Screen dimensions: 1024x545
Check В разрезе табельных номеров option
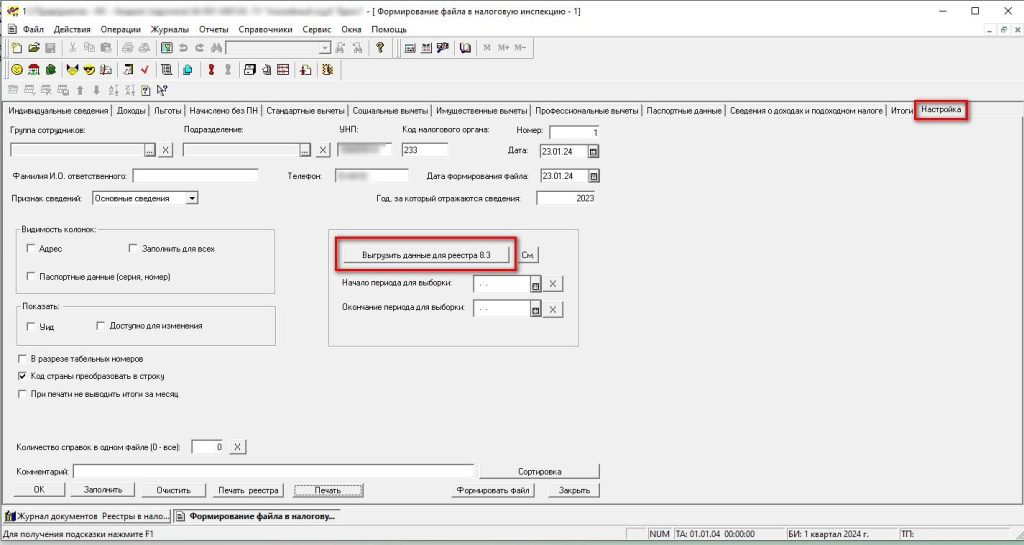[x=23, y=358]
